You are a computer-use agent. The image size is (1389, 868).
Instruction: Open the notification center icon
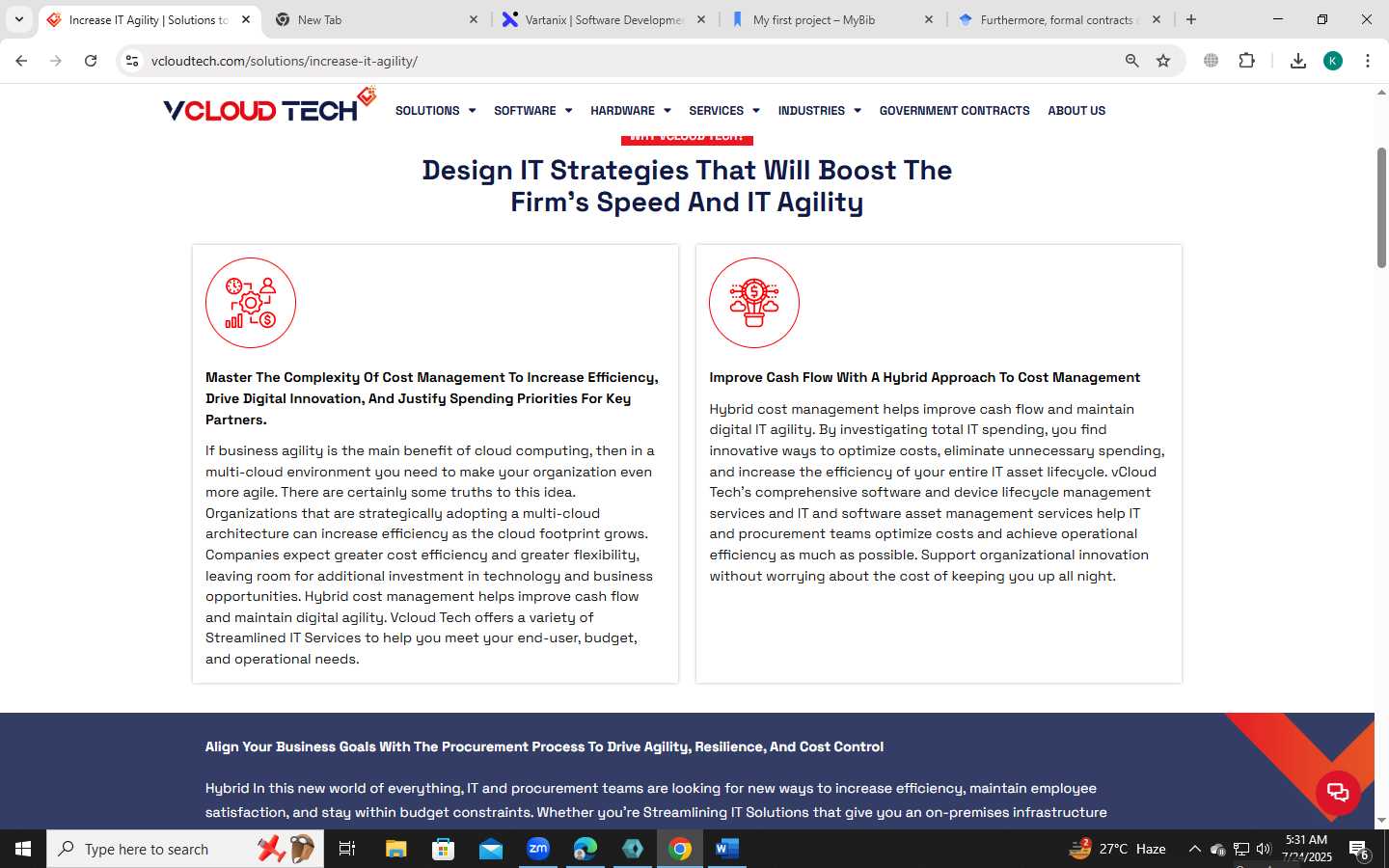(1359, 851)
